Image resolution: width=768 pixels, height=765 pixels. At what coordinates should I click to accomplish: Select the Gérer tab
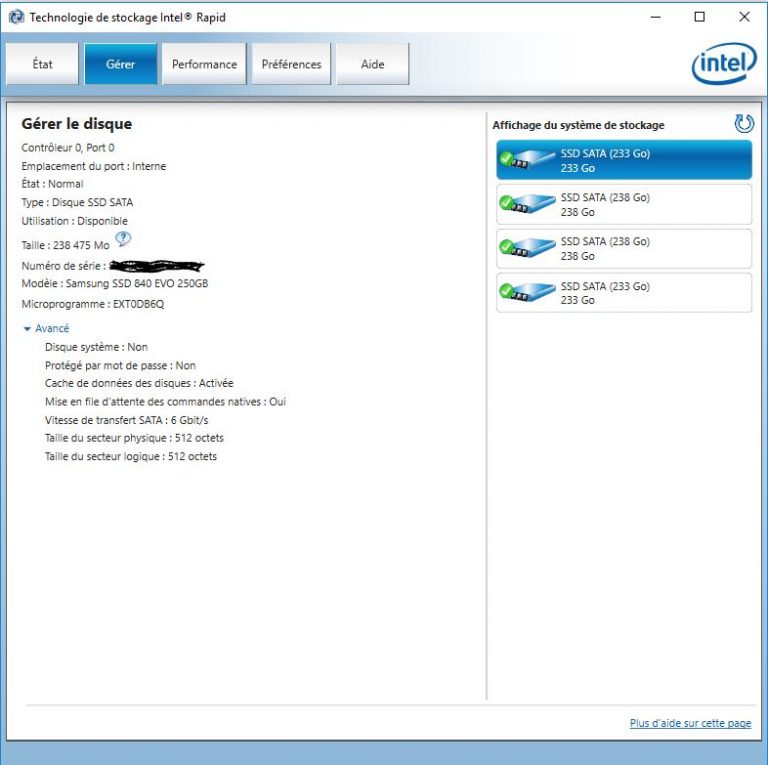coord(120,64)
